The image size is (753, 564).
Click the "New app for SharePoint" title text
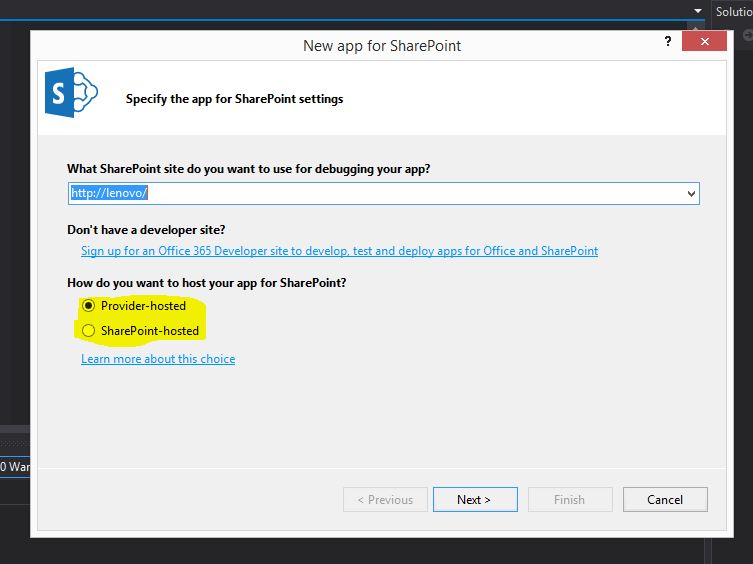pos(382,46)
